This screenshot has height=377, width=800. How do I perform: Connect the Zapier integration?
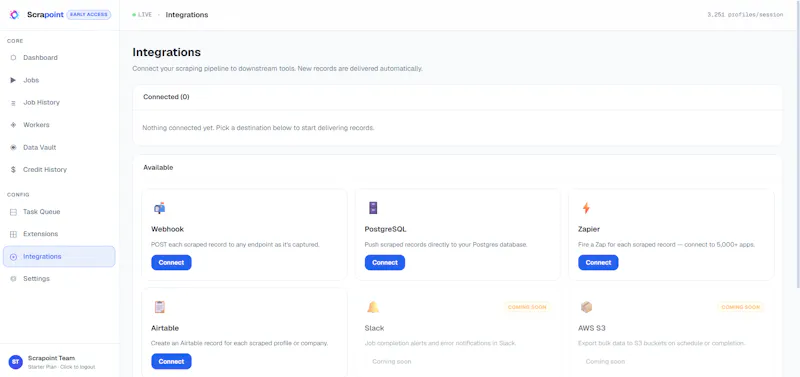(x=598, y=263)
